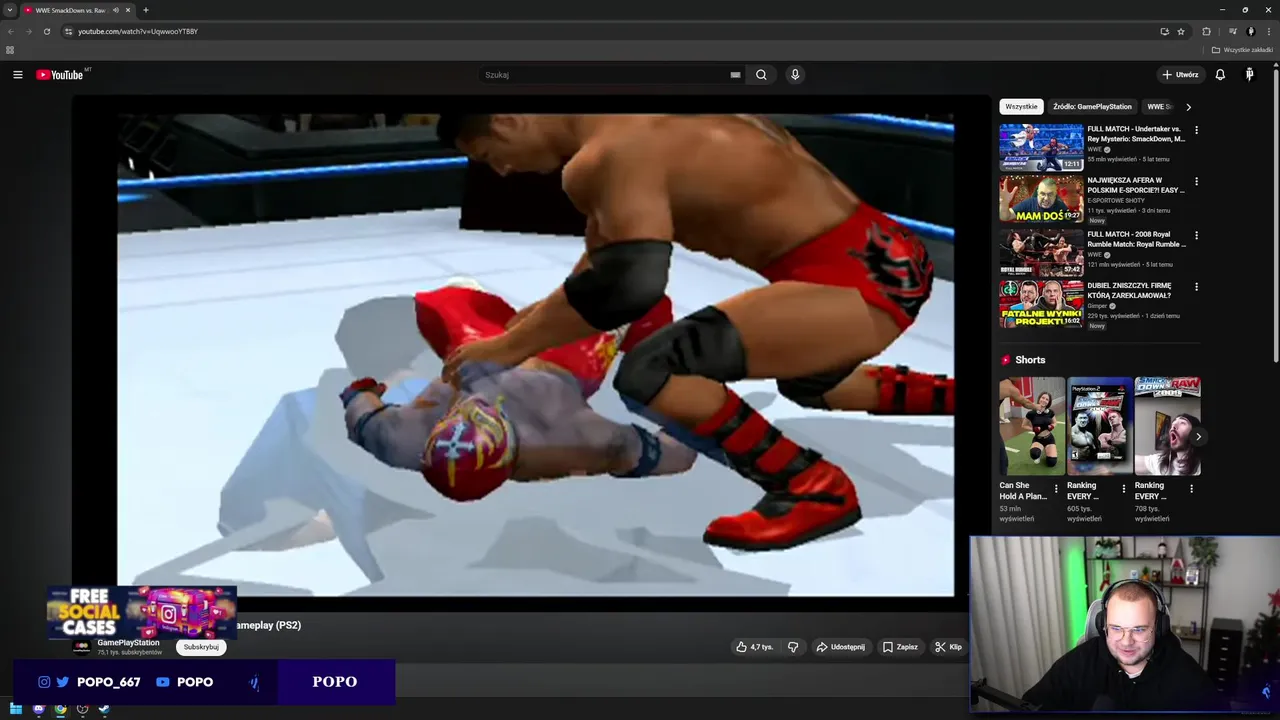Show next Shorts with the arrow button

[1198, 436]
